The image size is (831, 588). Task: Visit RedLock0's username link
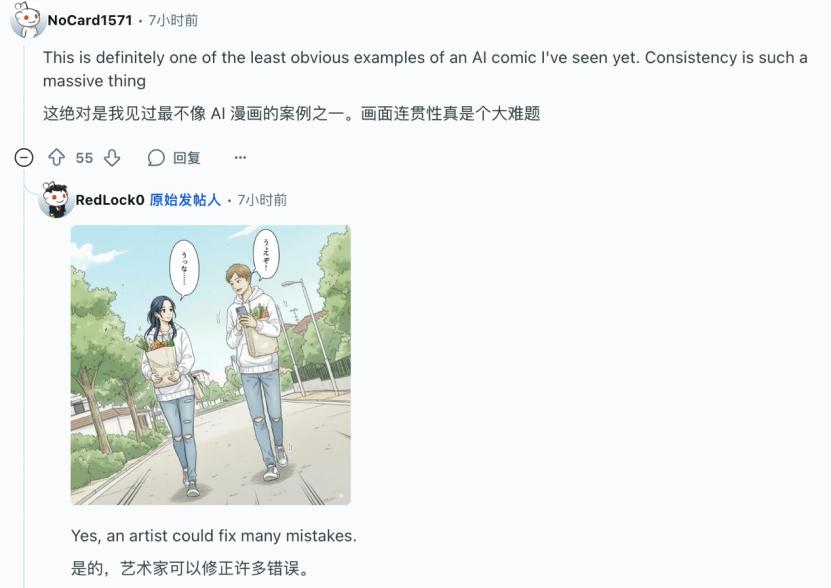click(x=110, y=200)
